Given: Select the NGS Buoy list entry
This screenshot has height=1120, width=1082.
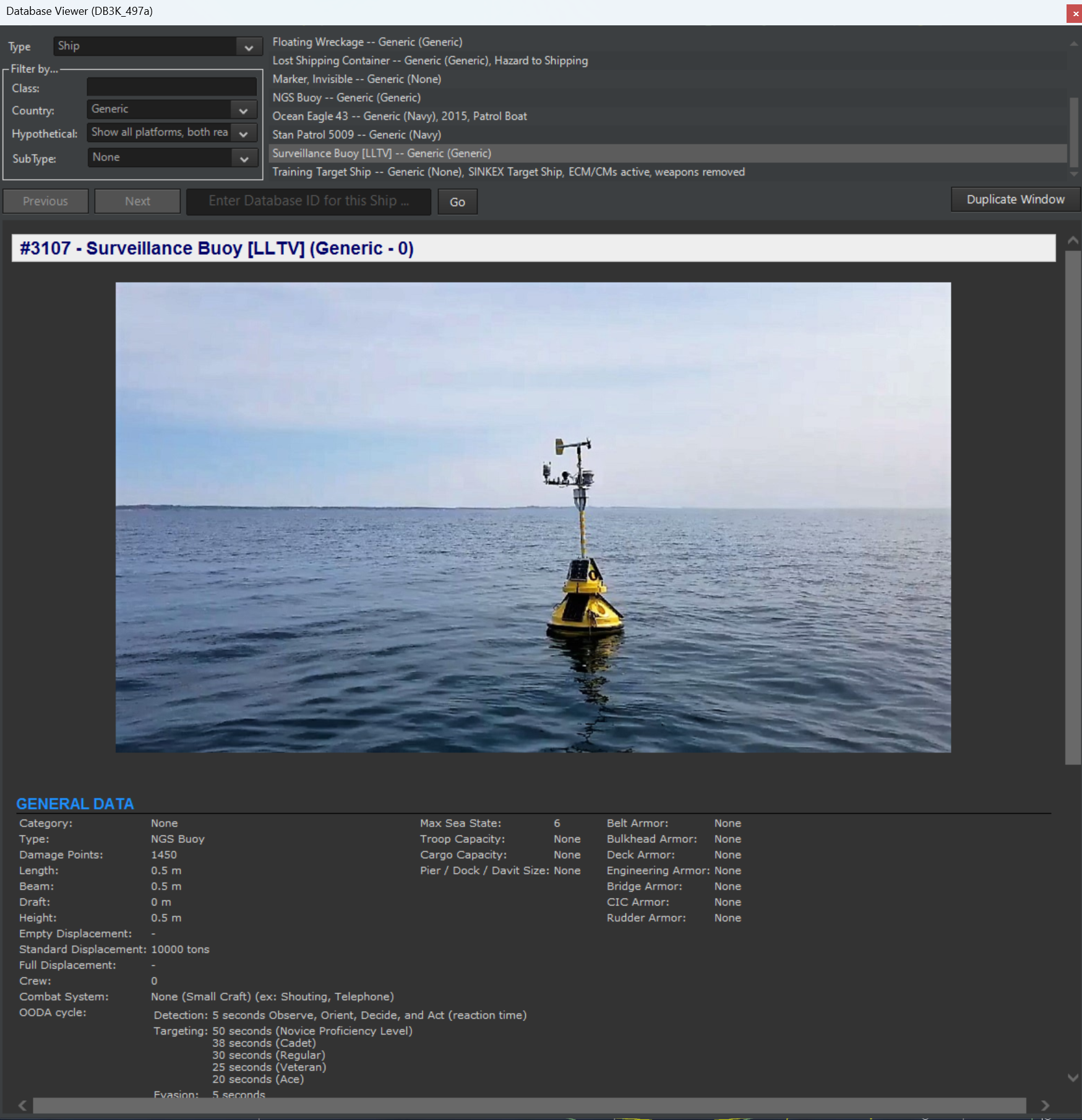Looking at the screenshot, I should pyautogui.click(x=346, y=97).
